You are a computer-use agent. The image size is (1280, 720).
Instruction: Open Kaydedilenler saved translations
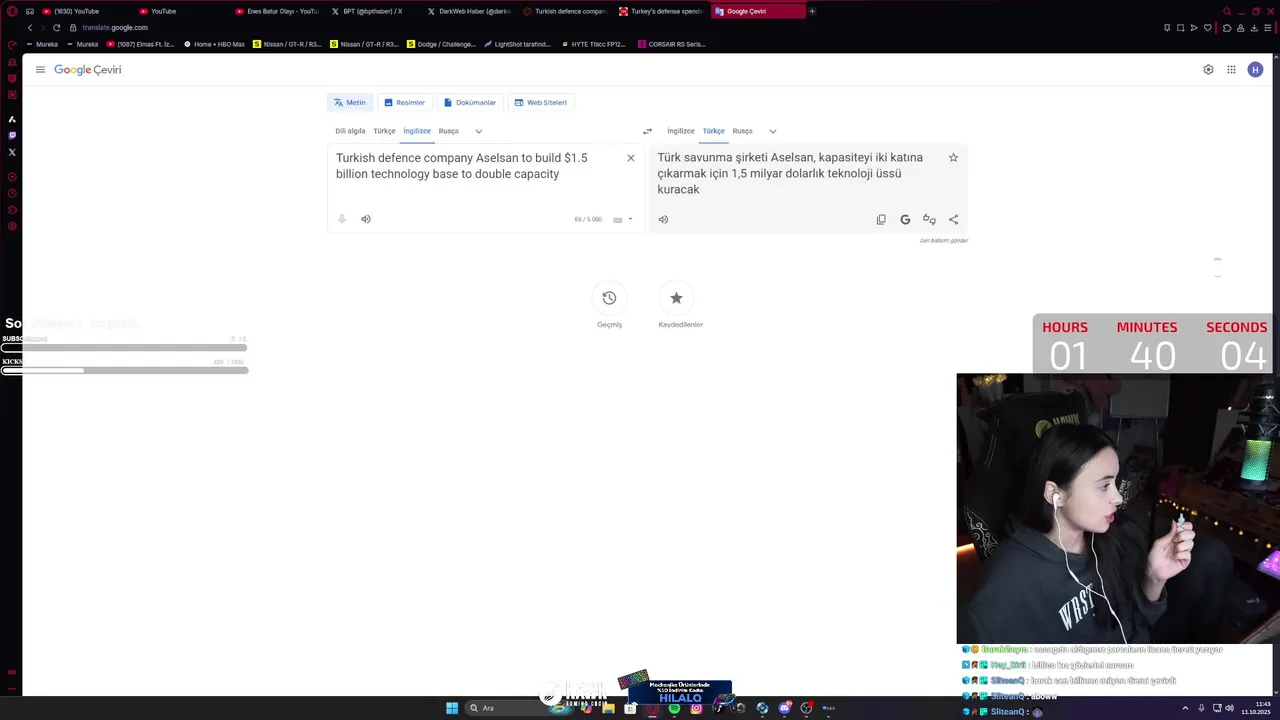[x=676, y=298]
